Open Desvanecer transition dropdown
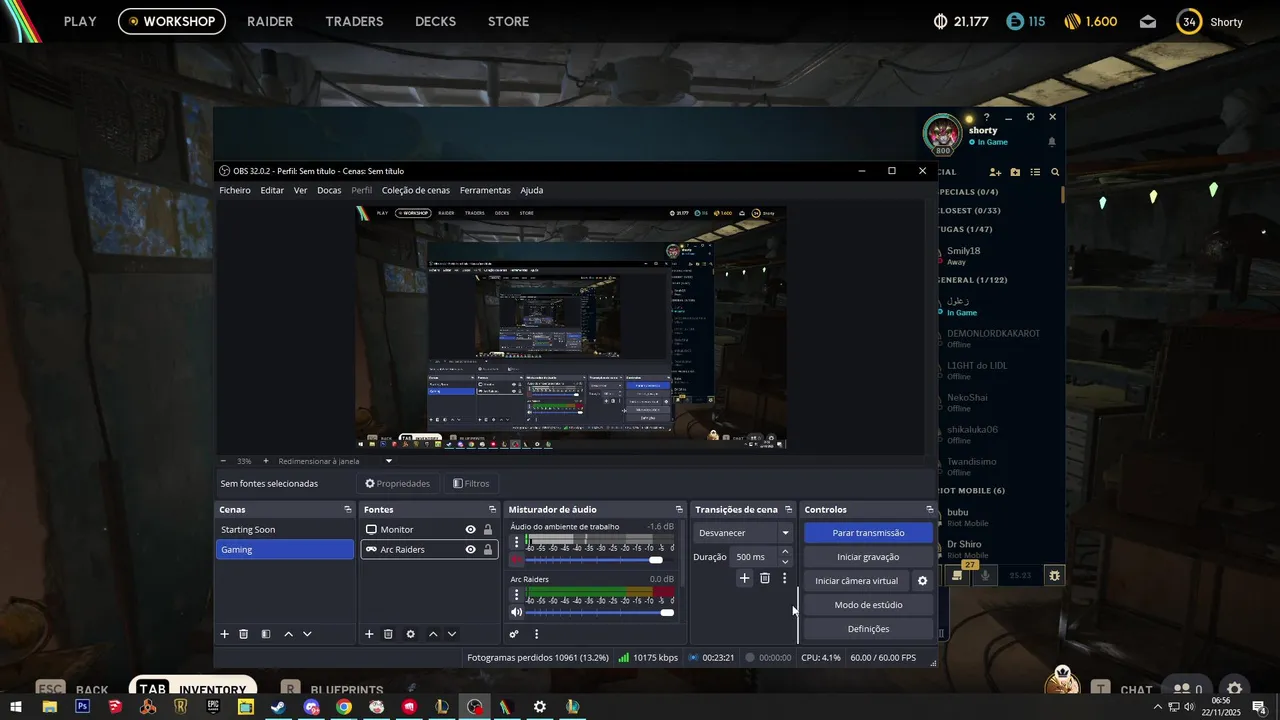This screenshot has width=1280, height=720. click(x=745, y=533)
